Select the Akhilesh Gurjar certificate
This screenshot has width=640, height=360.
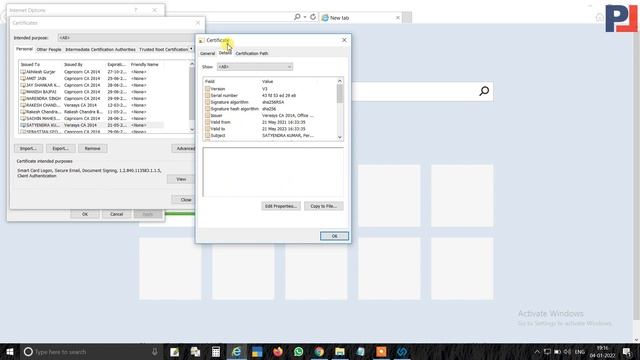tap(92, 72)
